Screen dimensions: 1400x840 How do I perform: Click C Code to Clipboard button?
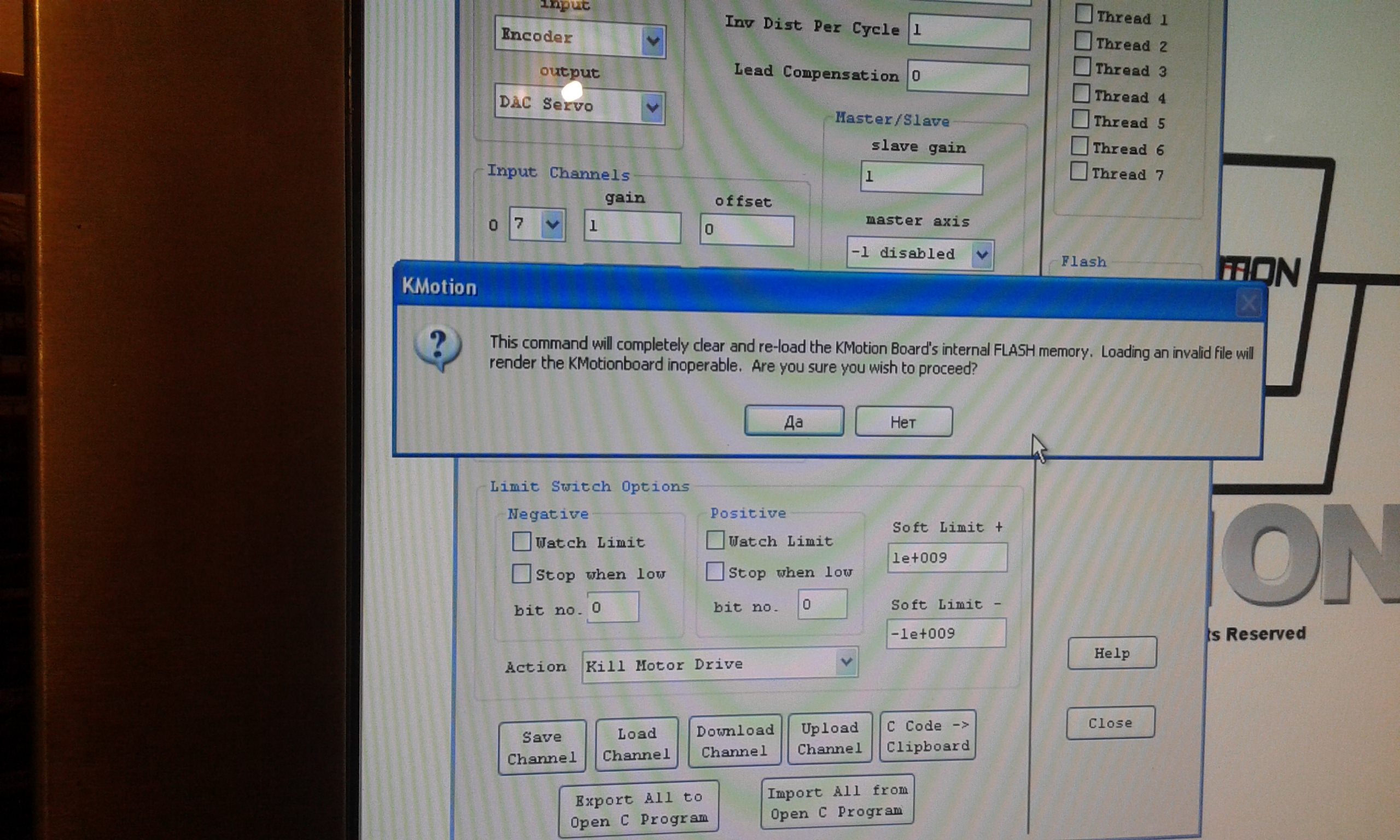(927, 736)
